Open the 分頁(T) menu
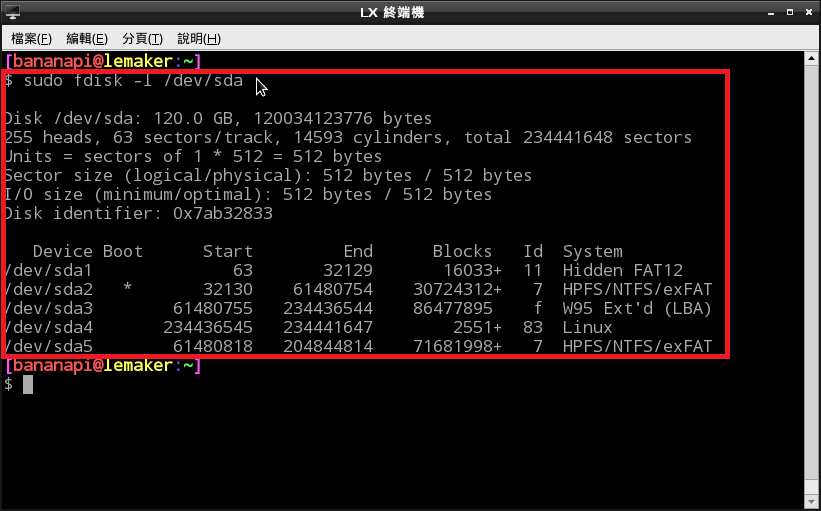 point(142,38)
